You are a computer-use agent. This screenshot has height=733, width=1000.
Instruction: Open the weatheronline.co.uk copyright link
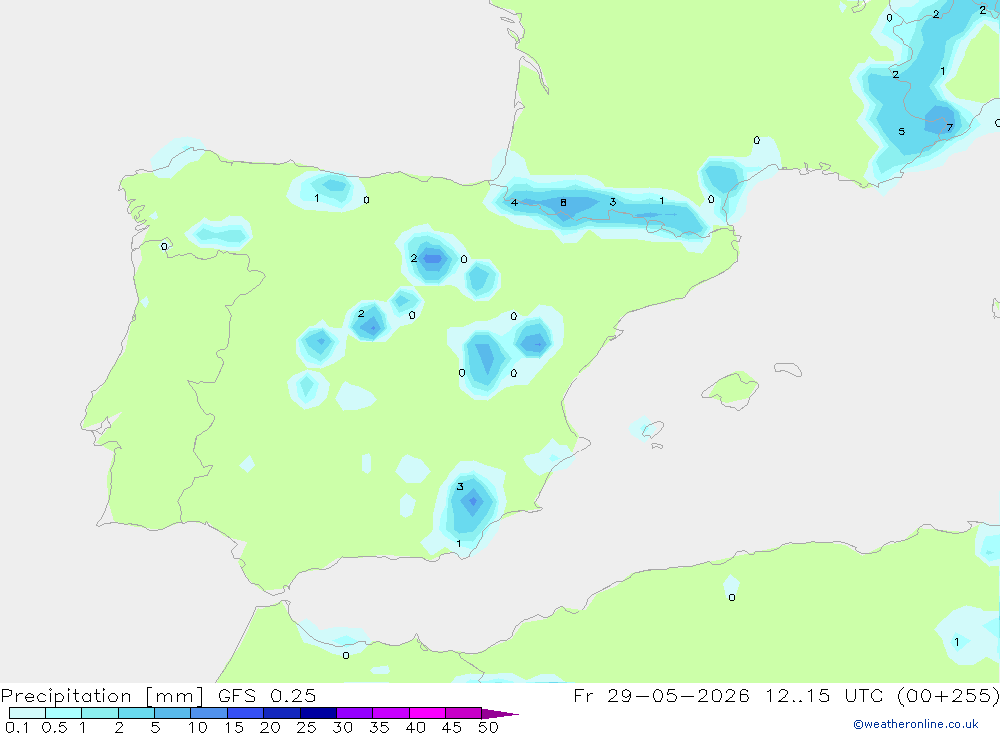(916, 724)
